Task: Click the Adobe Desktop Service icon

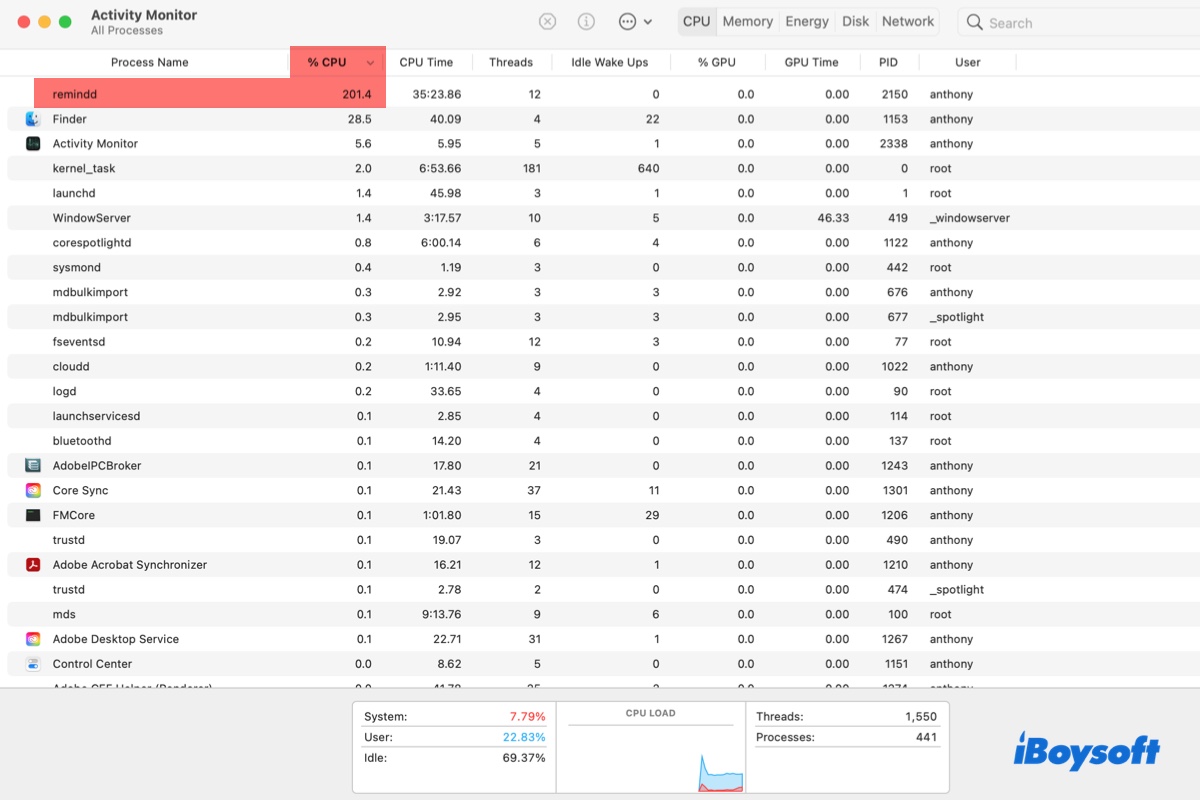Action: tap(33, 639)
